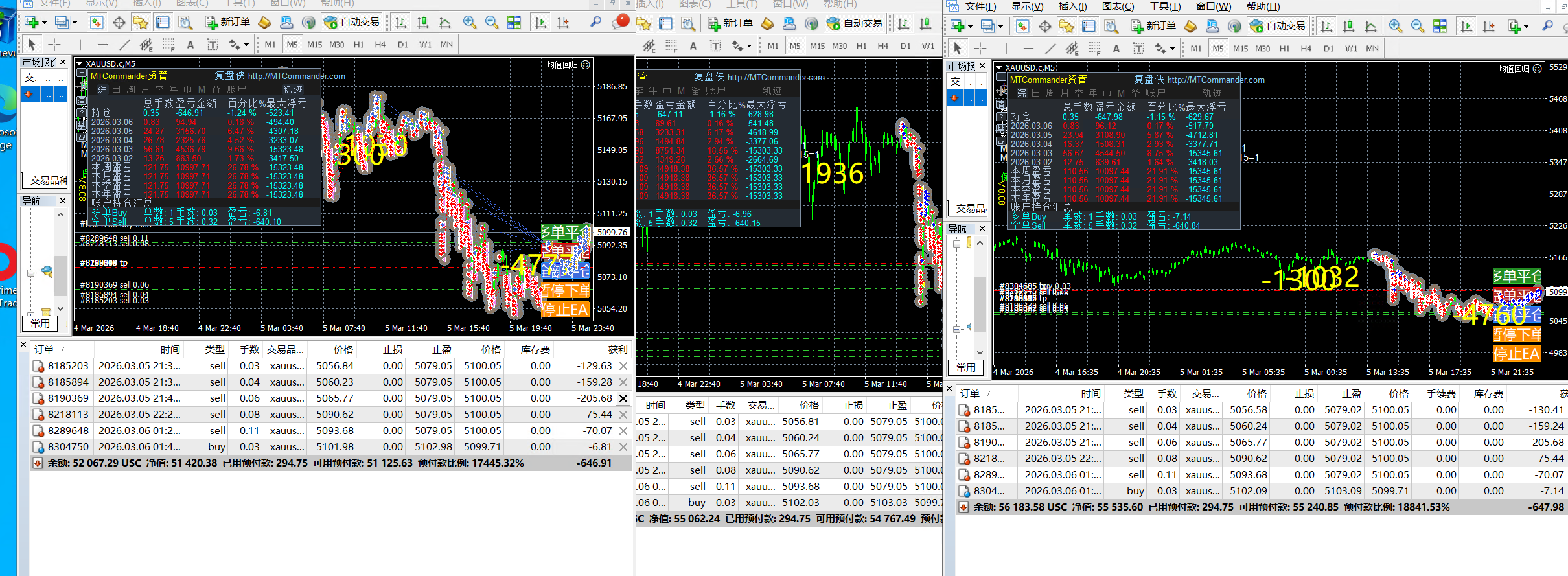
Task: Click New Order (新订单) in right window
Action: (x=1153, y=26)
